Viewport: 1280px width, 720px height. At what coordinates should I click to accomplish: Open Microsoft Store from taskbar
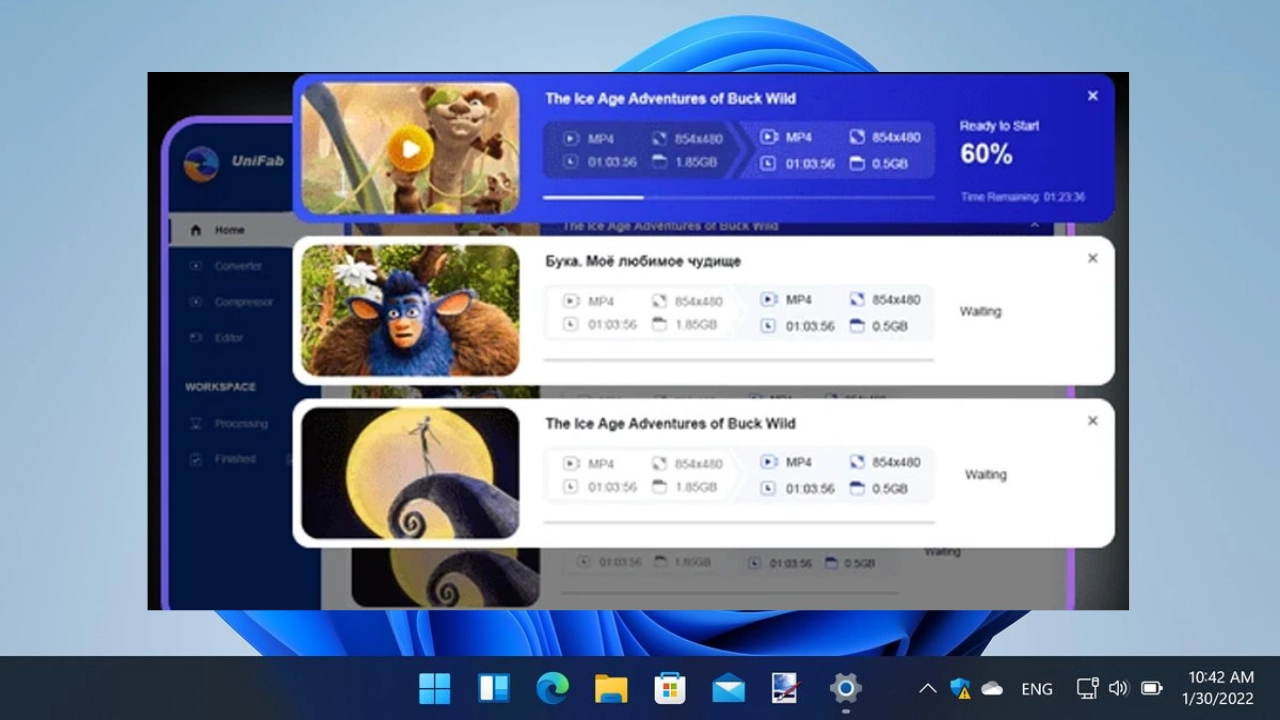coord(670,688)
